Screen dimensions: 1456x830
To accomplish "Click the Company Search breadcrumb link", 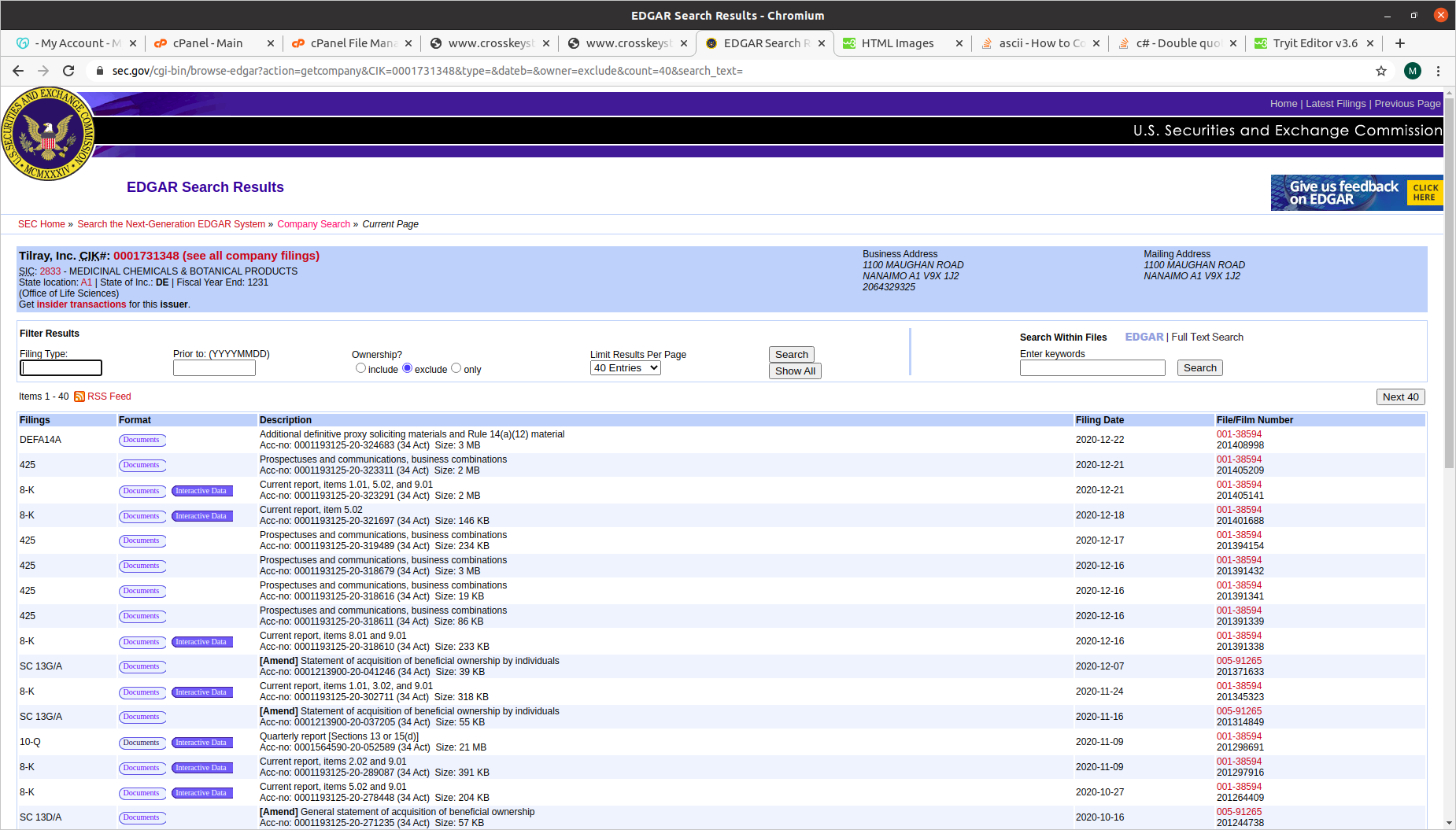I will coord(313,223).
